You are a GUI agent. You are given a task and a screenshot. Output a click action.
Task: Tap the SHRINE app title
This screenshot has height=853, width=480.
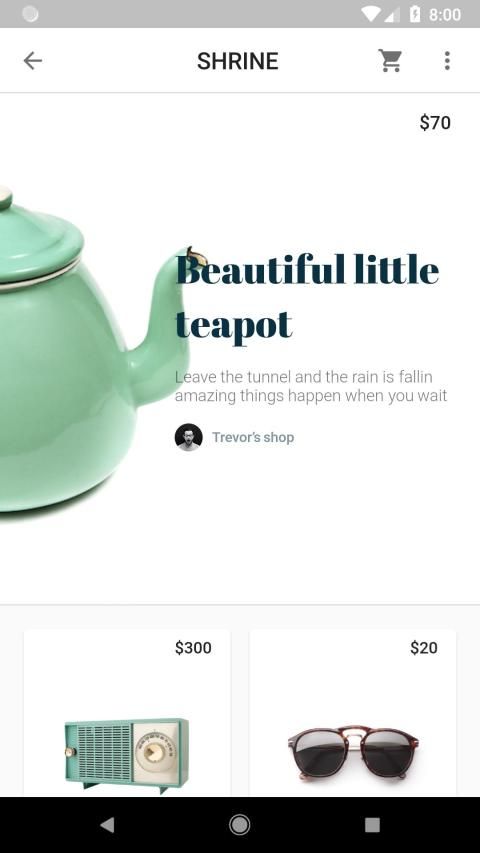pyautogui.click(x=238, y=61)
